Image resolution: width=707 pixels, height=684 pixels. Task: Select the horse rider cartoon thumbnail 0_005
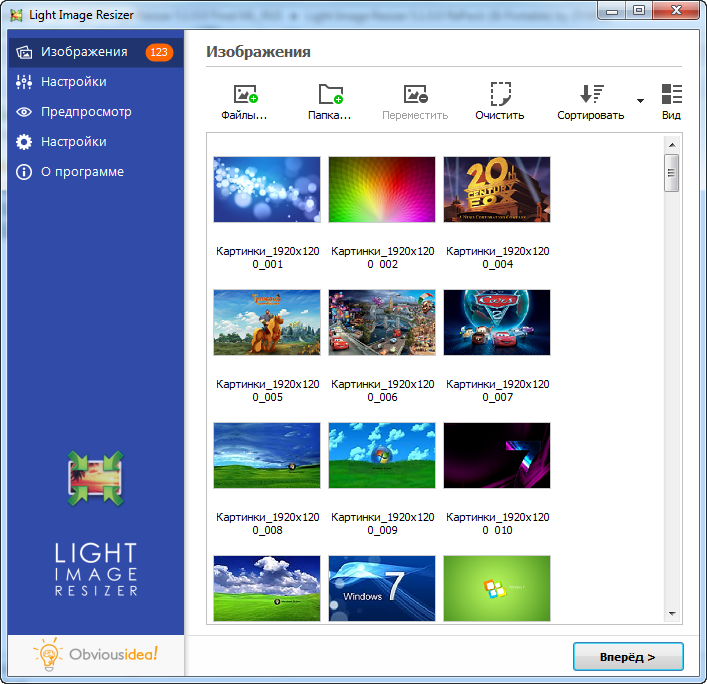coord(267,322)
